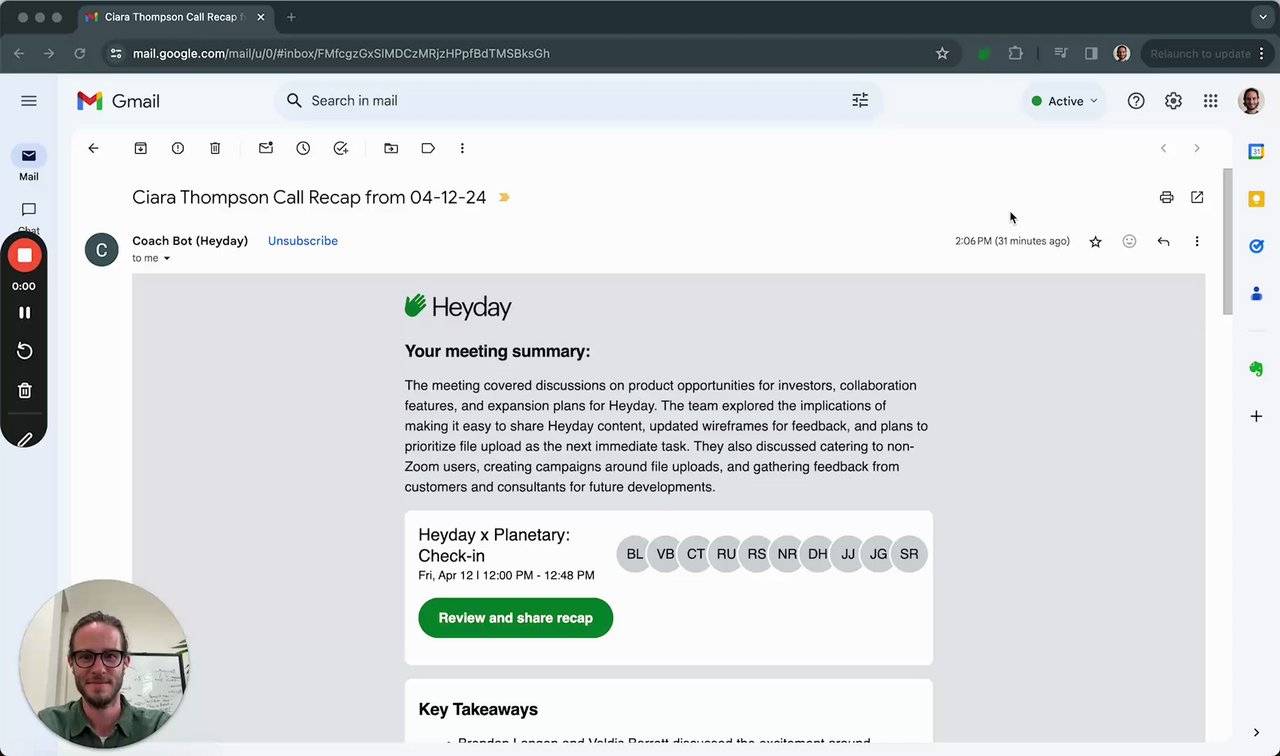Snooze email with clock icon
The height and width of the screenshot is (756, 1280).
(303, 148)
